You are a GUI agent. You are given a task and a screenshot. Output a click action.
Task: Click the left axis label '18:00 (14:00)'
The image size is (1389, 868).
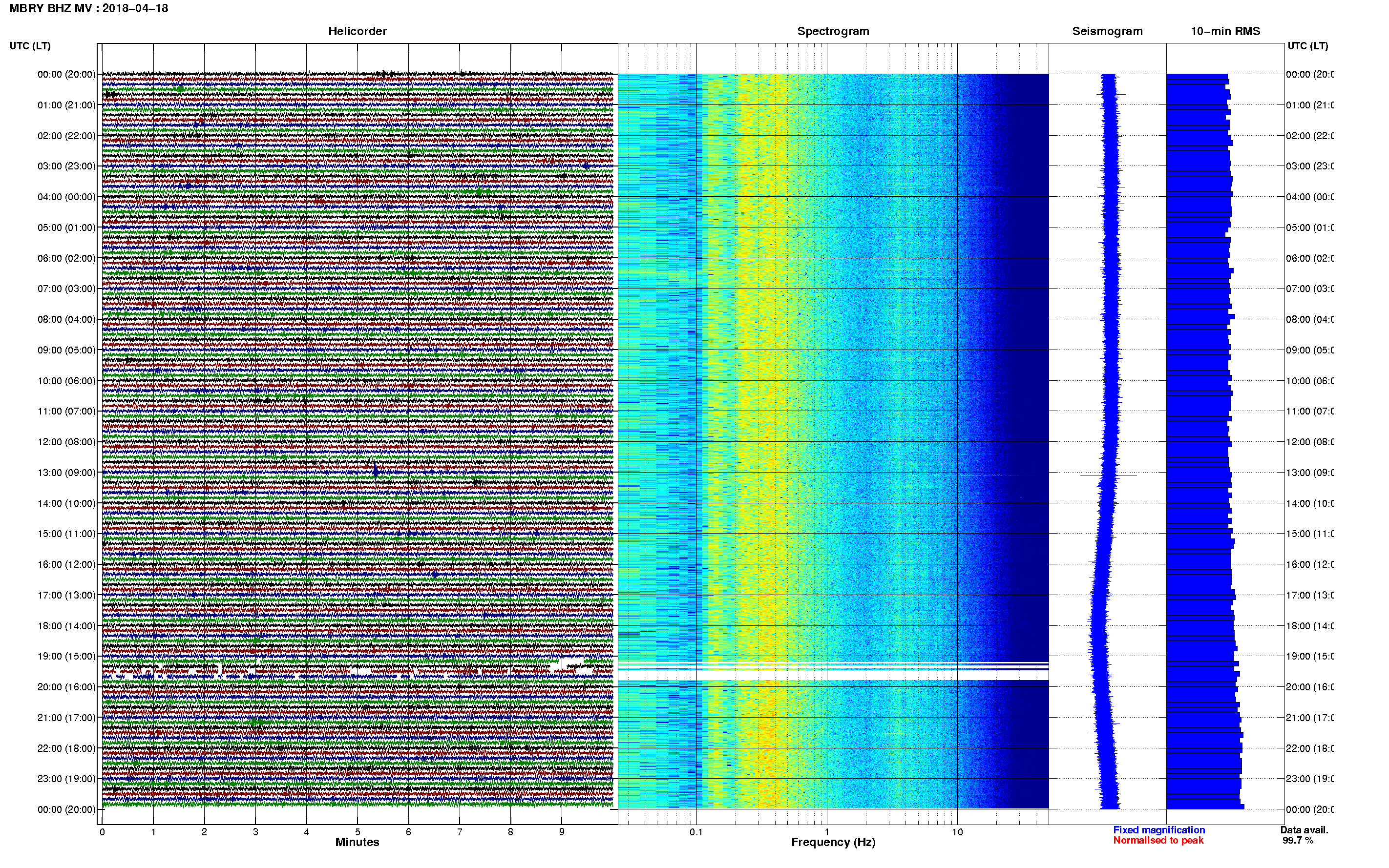[66, 626]
